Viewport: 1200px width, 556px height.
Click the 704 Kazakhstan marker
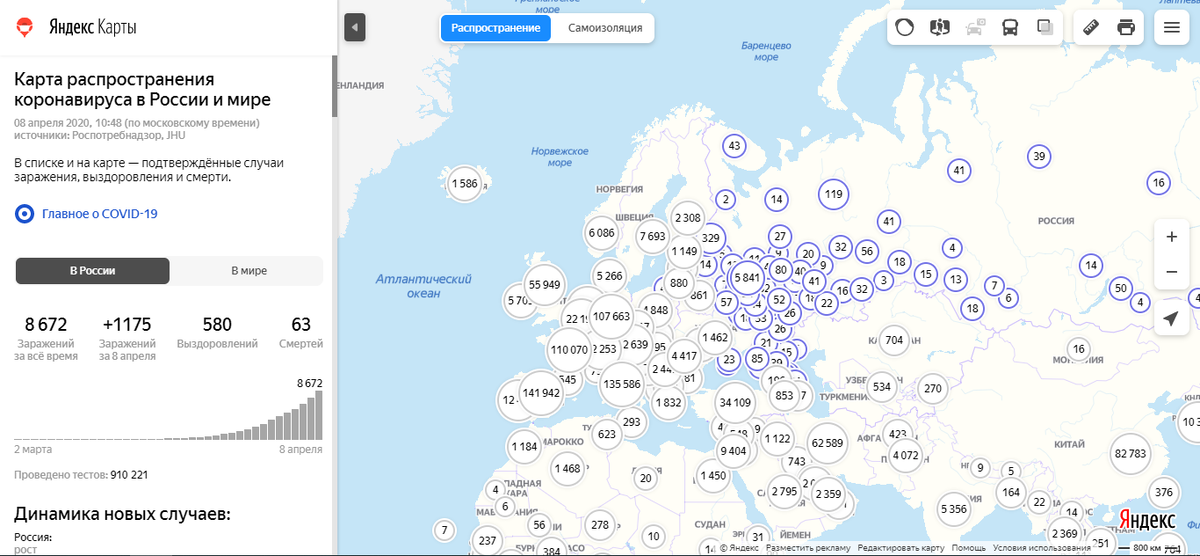(894, 340)
